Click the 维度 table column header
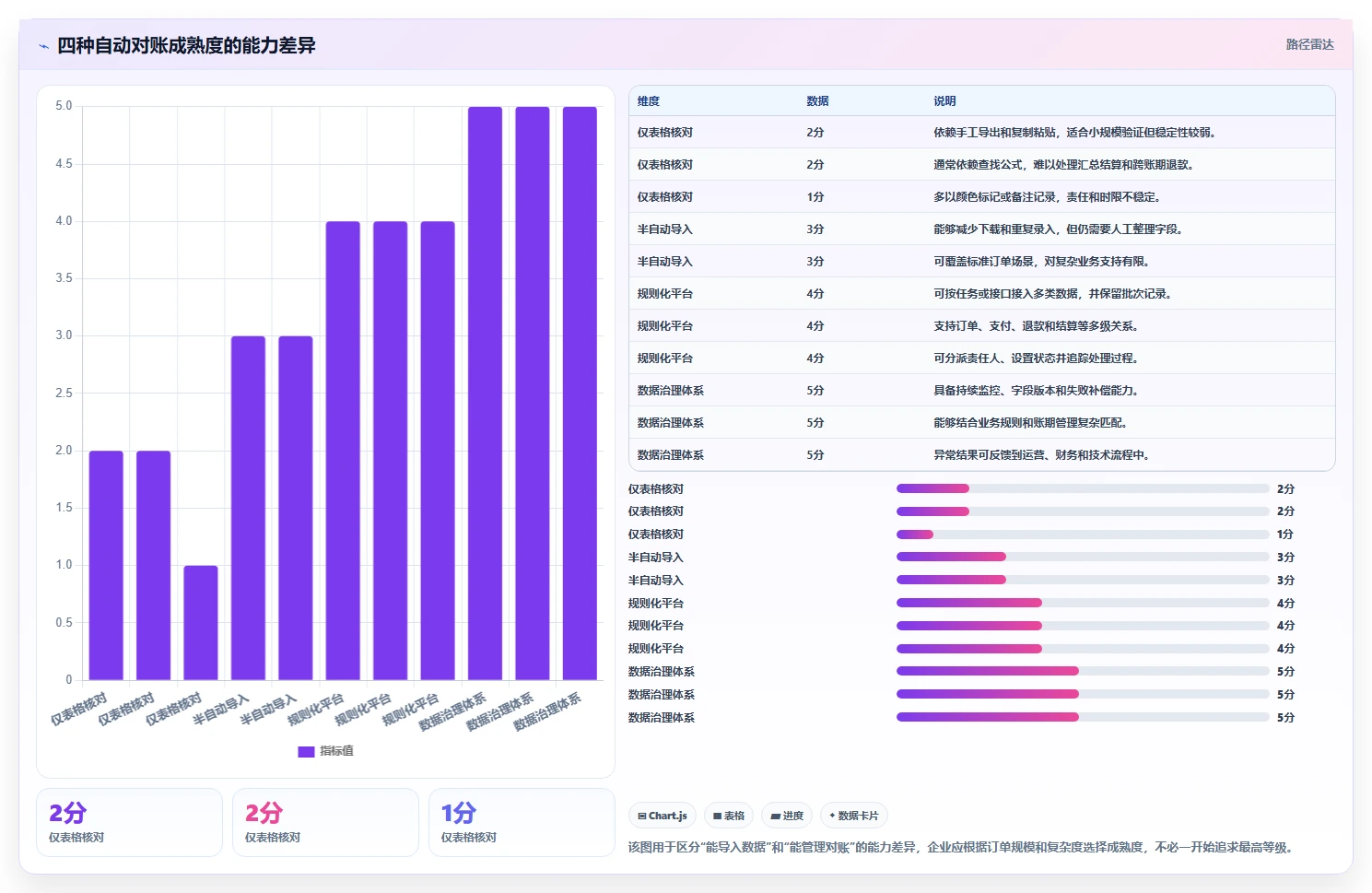Screen dimensions: 1372x893 [x=649, y=101]
